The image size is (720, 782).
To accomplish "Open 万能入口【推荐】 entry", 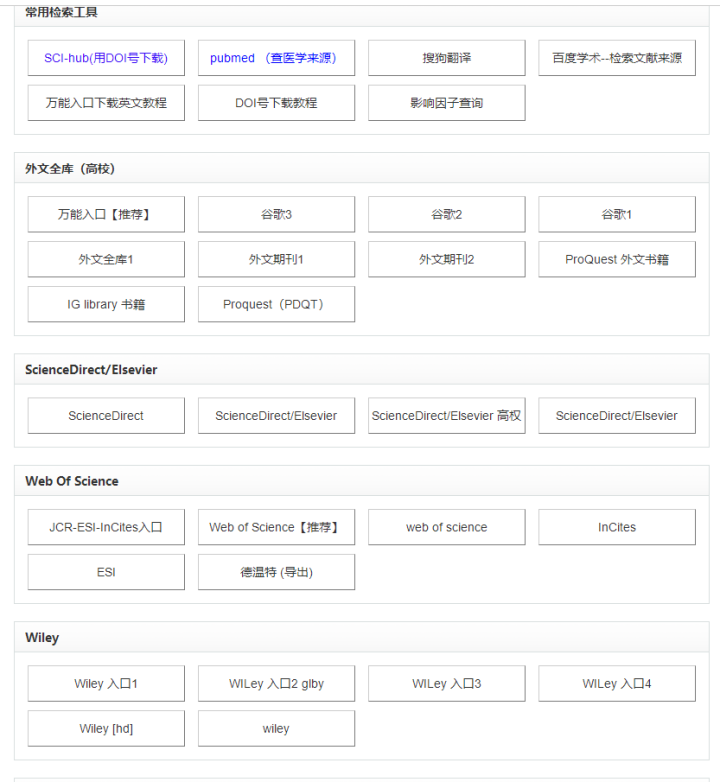I will (x=106, y=214).
